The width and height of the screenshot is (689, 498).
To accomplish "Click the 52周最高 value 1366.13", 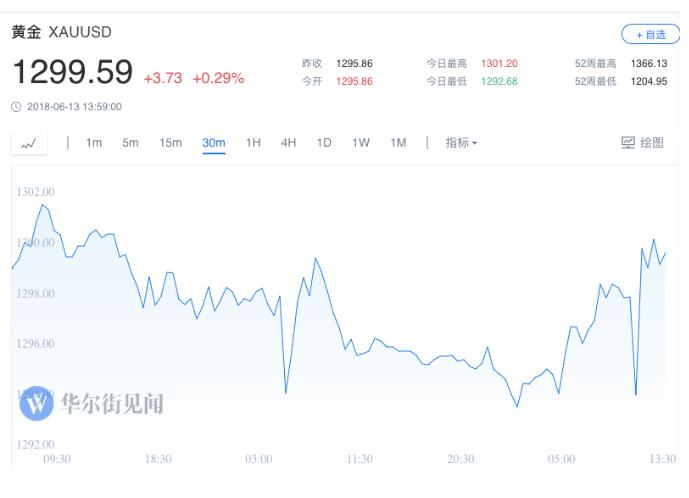I will [x=648, y=63].
